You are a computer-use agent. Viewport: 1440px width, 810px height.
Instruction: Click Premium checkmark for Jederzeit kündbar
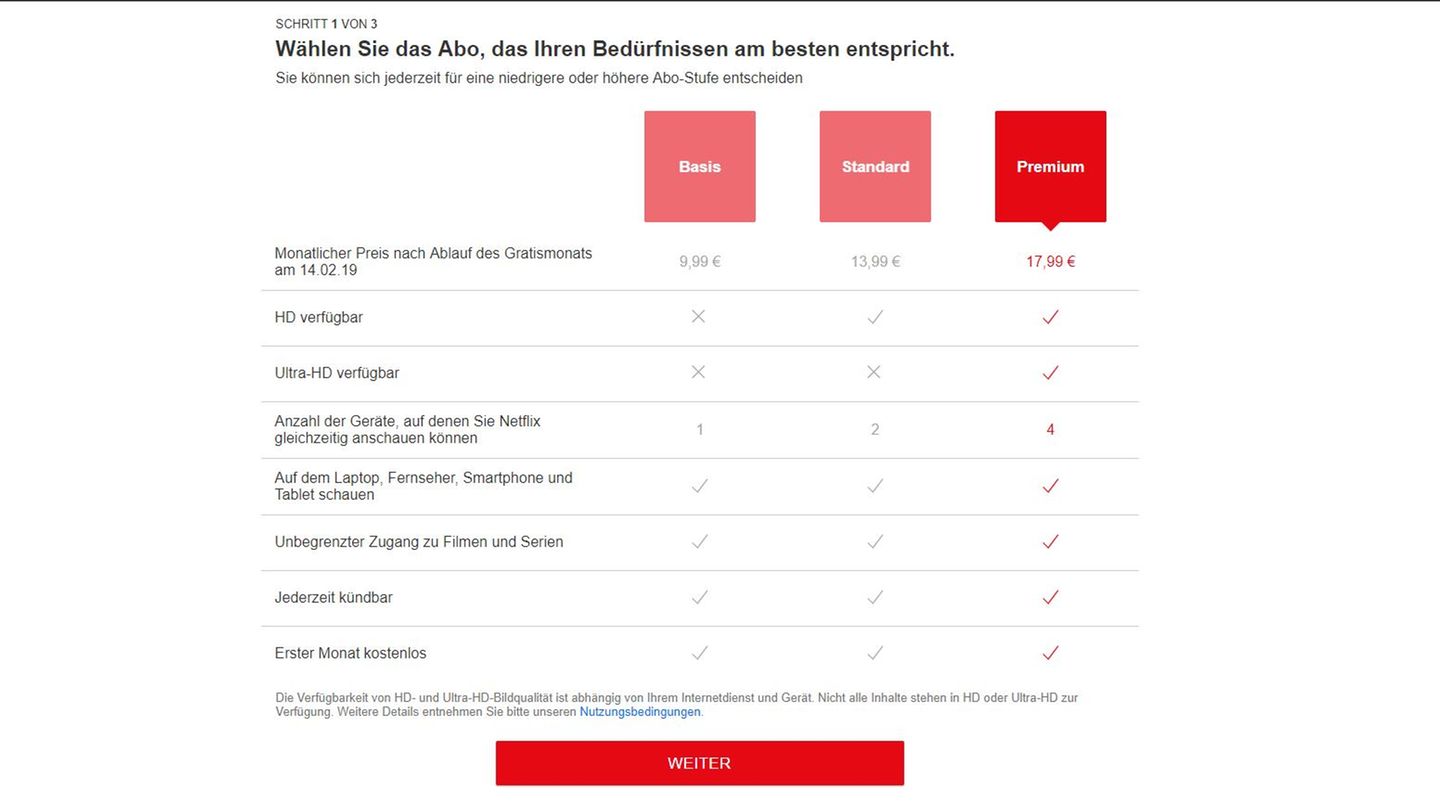[x=1050, y=597]
